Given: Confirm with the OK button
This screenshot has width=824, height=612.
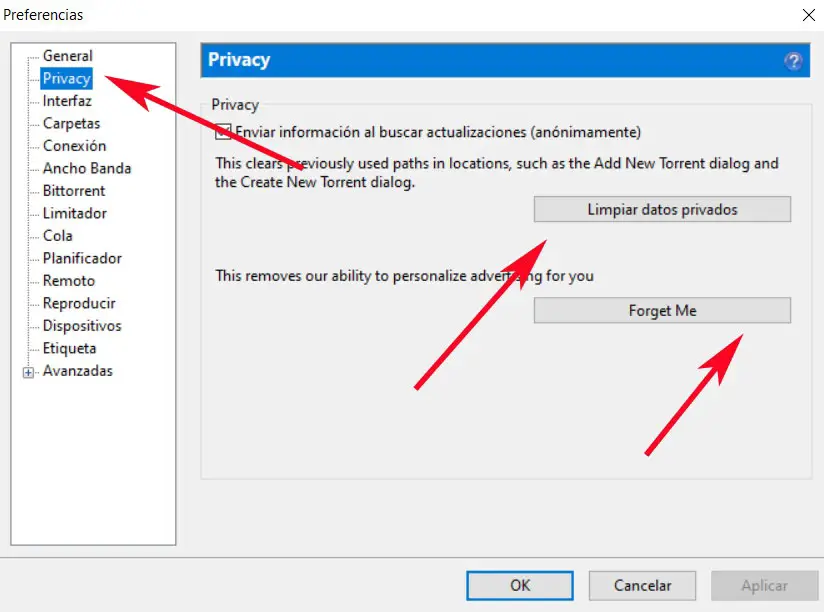Looking at the screenshot, I should point(520,586).
